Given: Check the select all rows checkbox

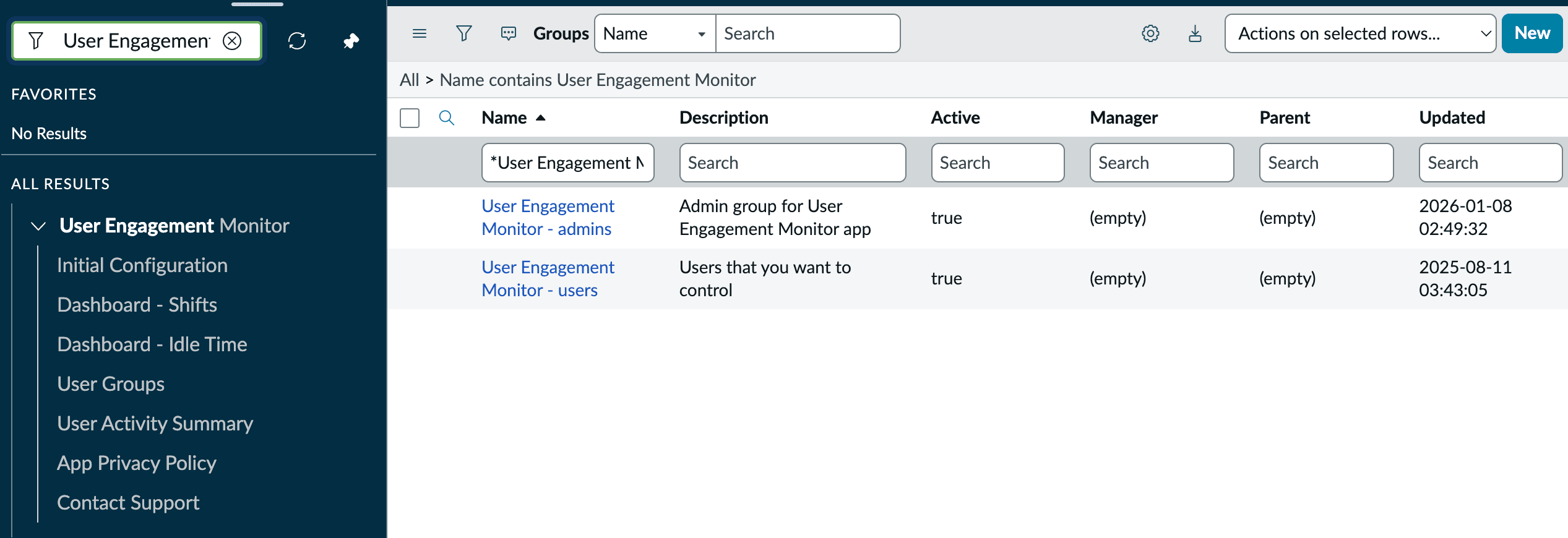Looking at the screenshot, I should [410, 117].
